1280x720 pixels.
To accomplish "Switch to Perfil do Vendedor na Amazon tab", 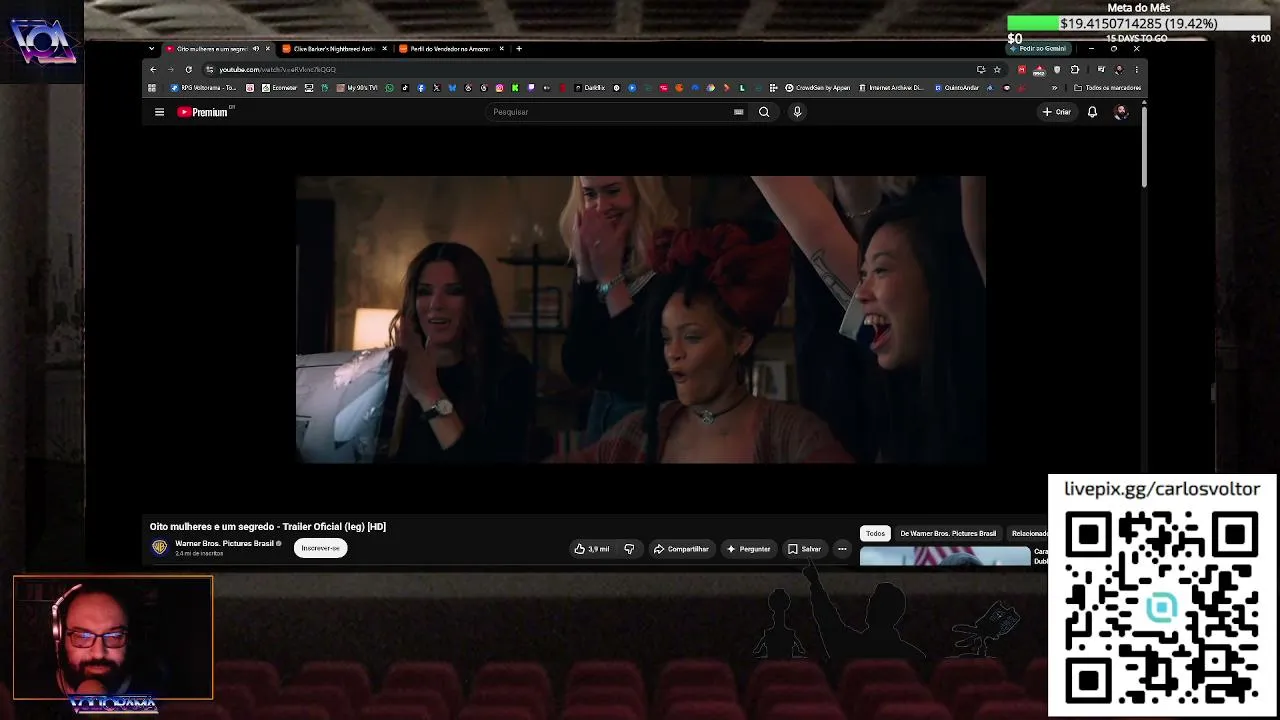I will click(450, 48).
